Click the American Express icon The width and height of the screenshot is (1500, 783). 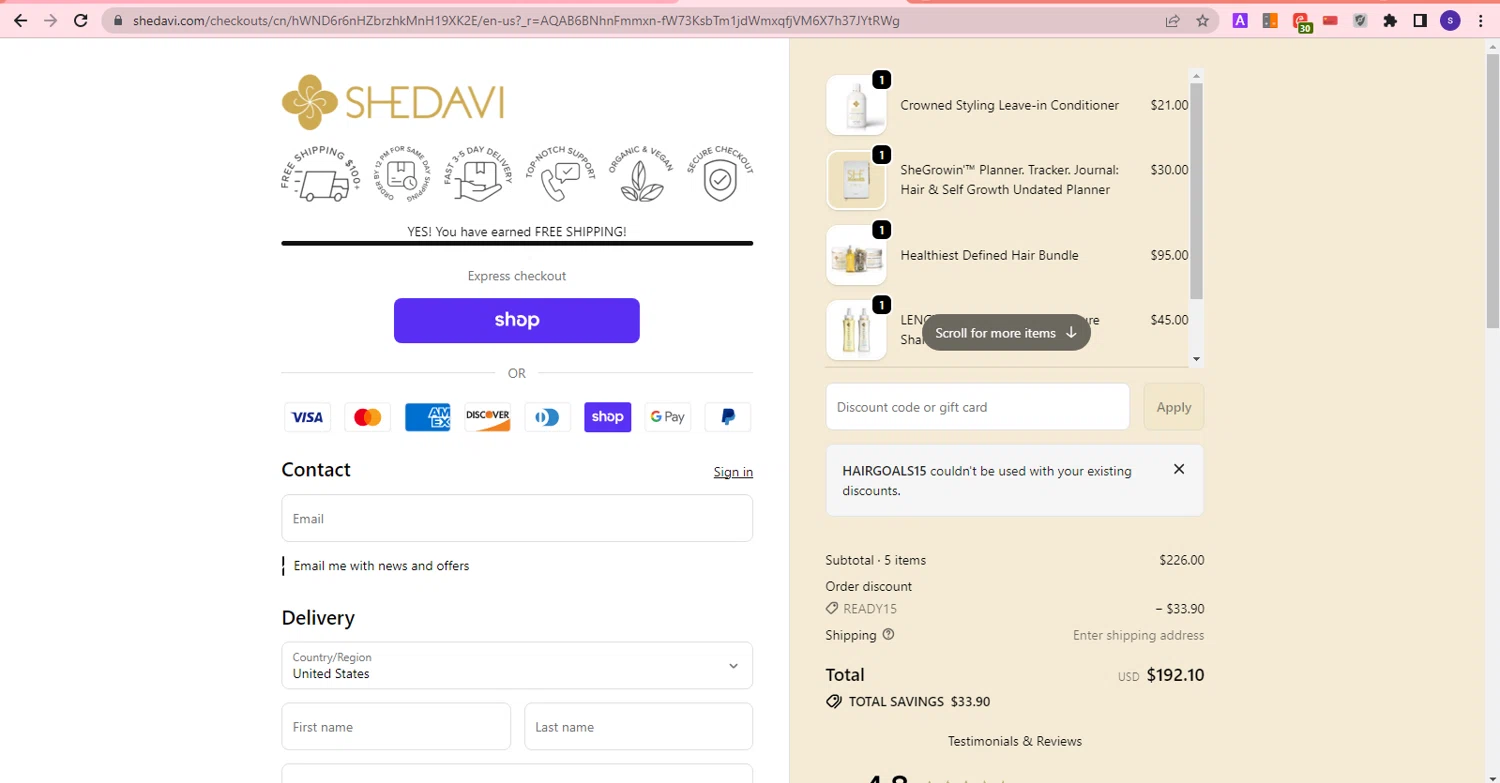tap(427, 417)
